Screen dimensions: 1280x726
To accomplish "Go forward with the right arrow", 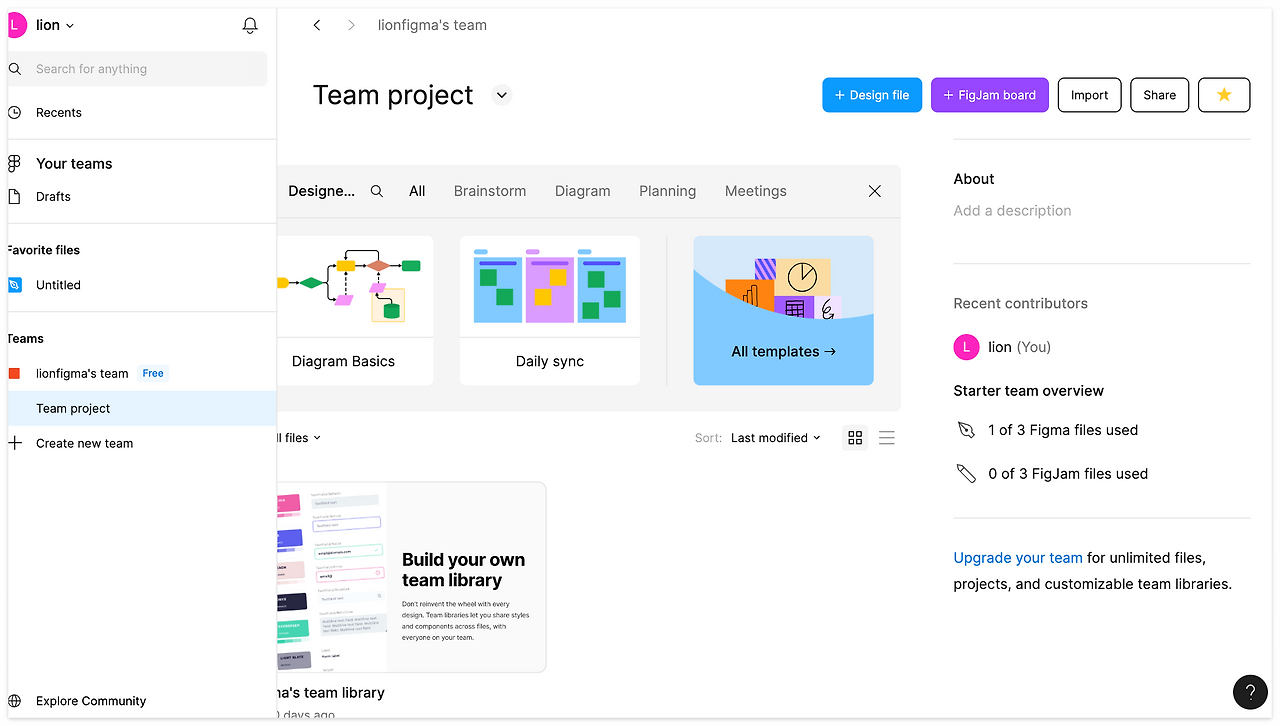I will (351, 25).
